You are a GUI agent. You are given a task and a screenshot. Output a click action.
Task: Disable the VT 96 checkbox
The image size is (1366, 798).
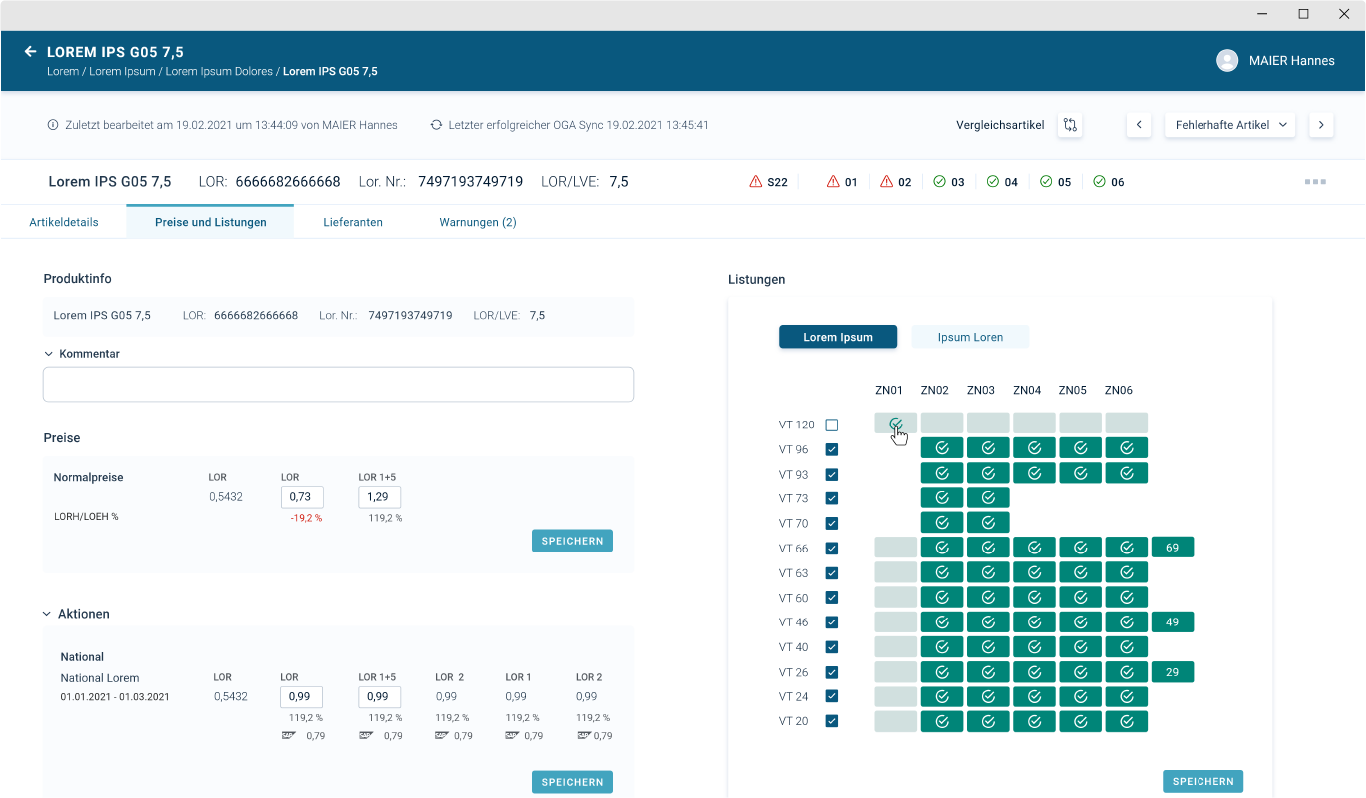click(x=831, y=449)
